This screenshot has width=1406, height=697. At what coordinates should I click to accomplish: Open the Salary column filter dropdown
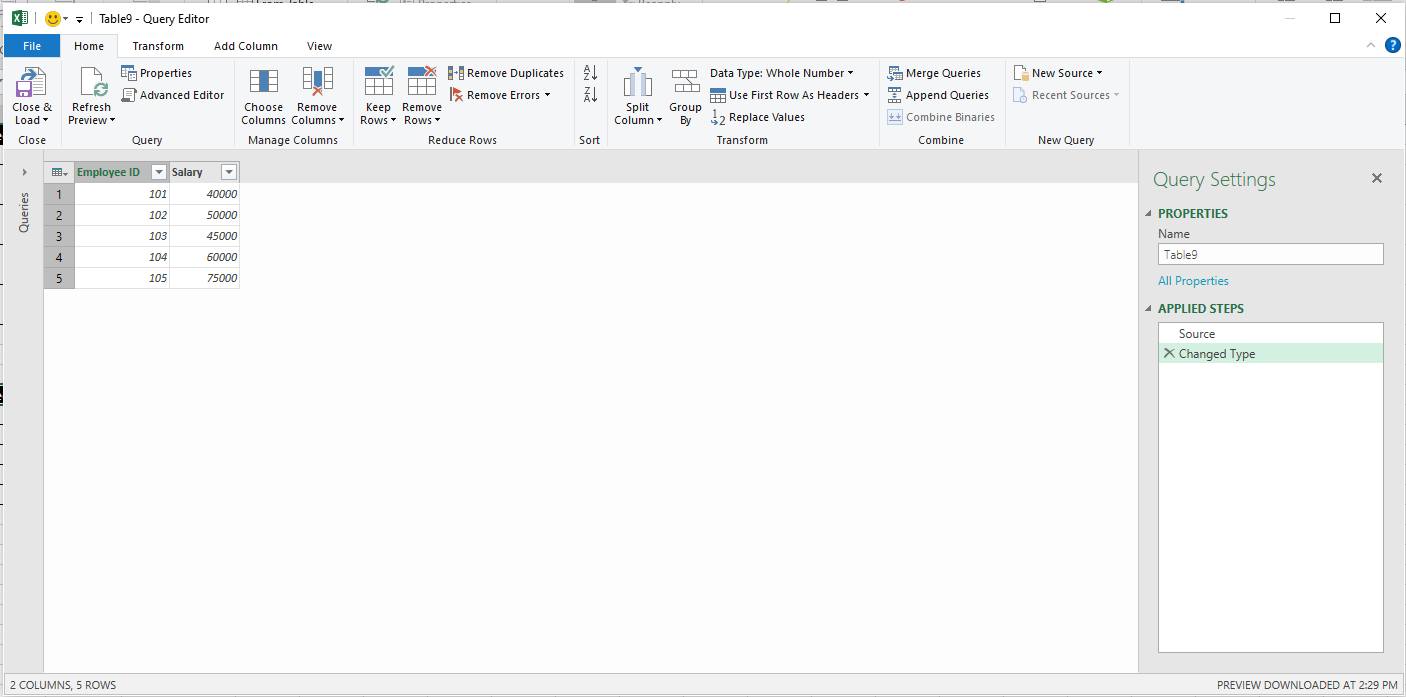click(x=229, y=172)
